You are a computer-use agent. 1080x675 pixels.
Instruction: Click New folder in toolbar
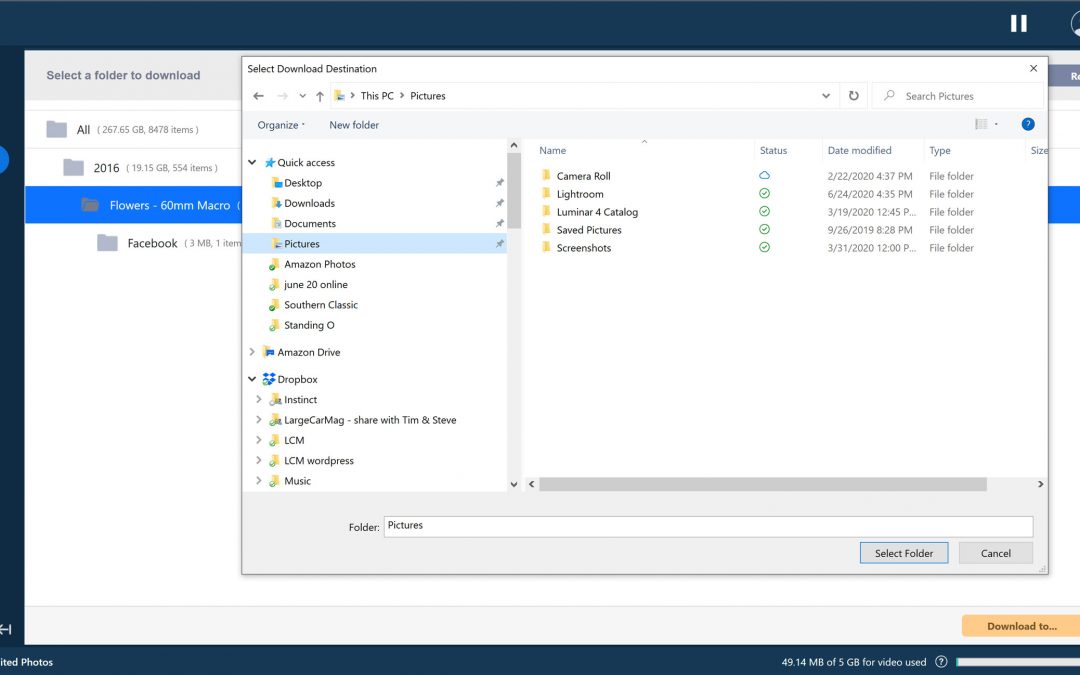point(354,125)
